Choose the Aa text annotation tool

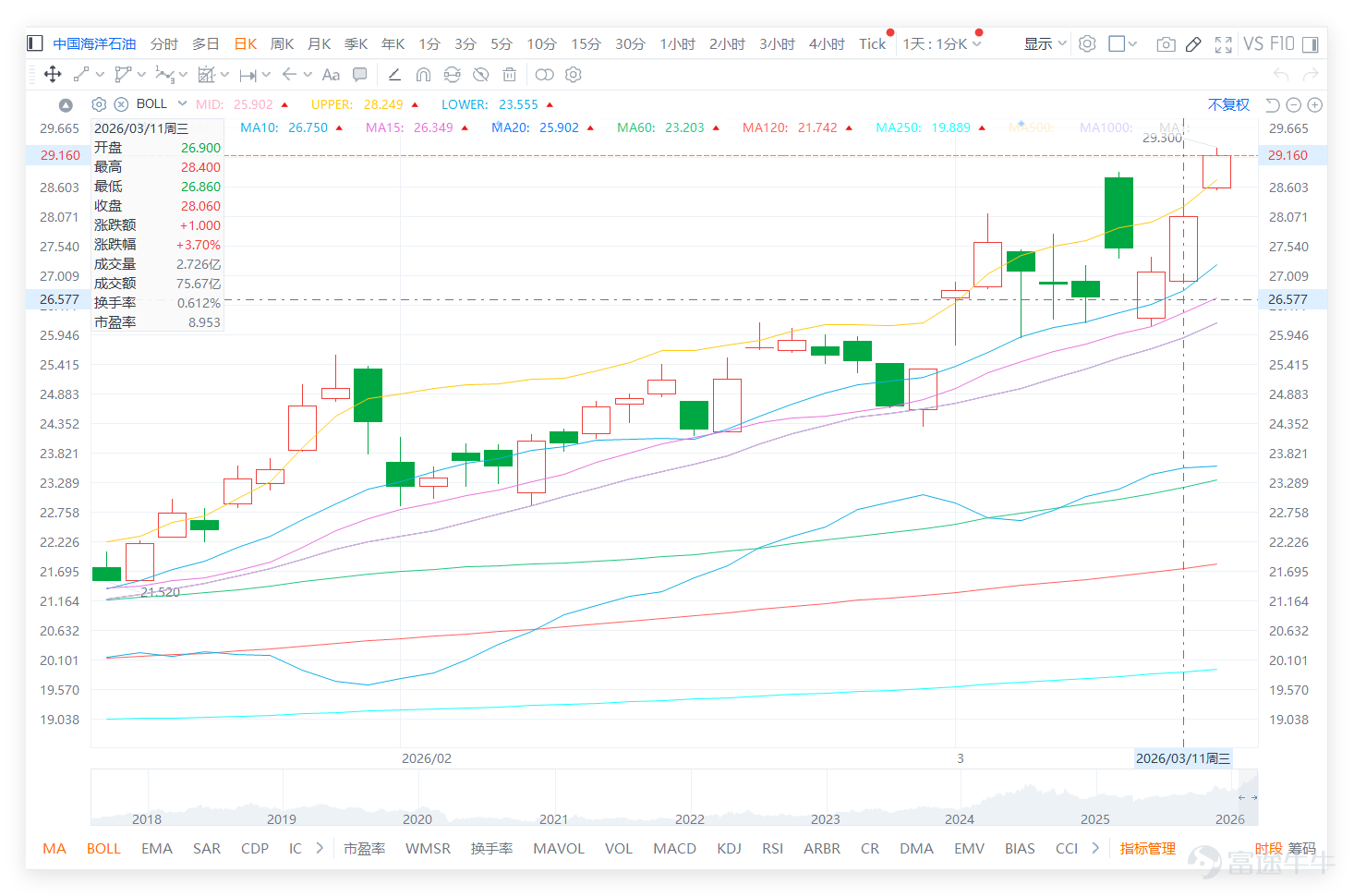(331, 75)
